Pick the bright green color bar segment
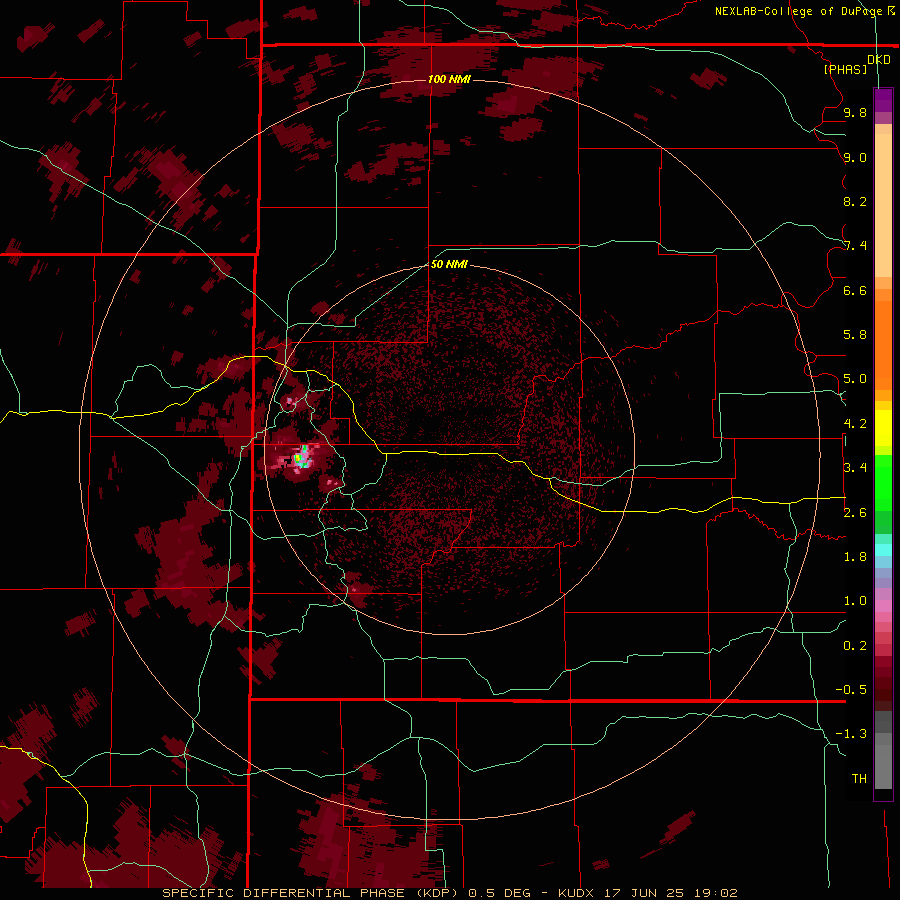Viewport: 900px width, 900px height. [883, 483]
